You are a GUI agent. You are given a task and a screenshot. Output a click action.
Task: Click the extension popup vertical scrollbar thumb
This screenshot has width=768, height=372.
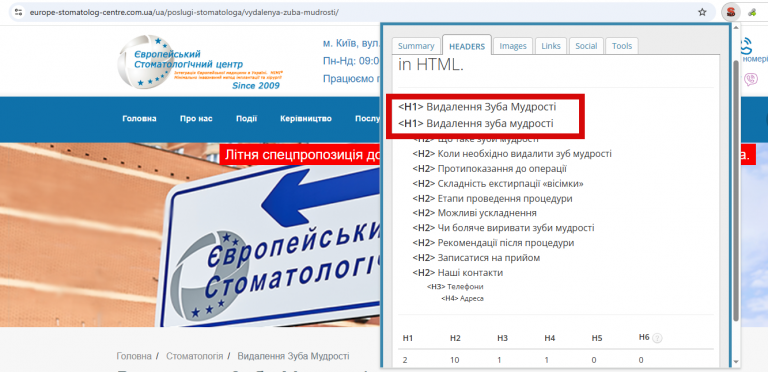735,191
